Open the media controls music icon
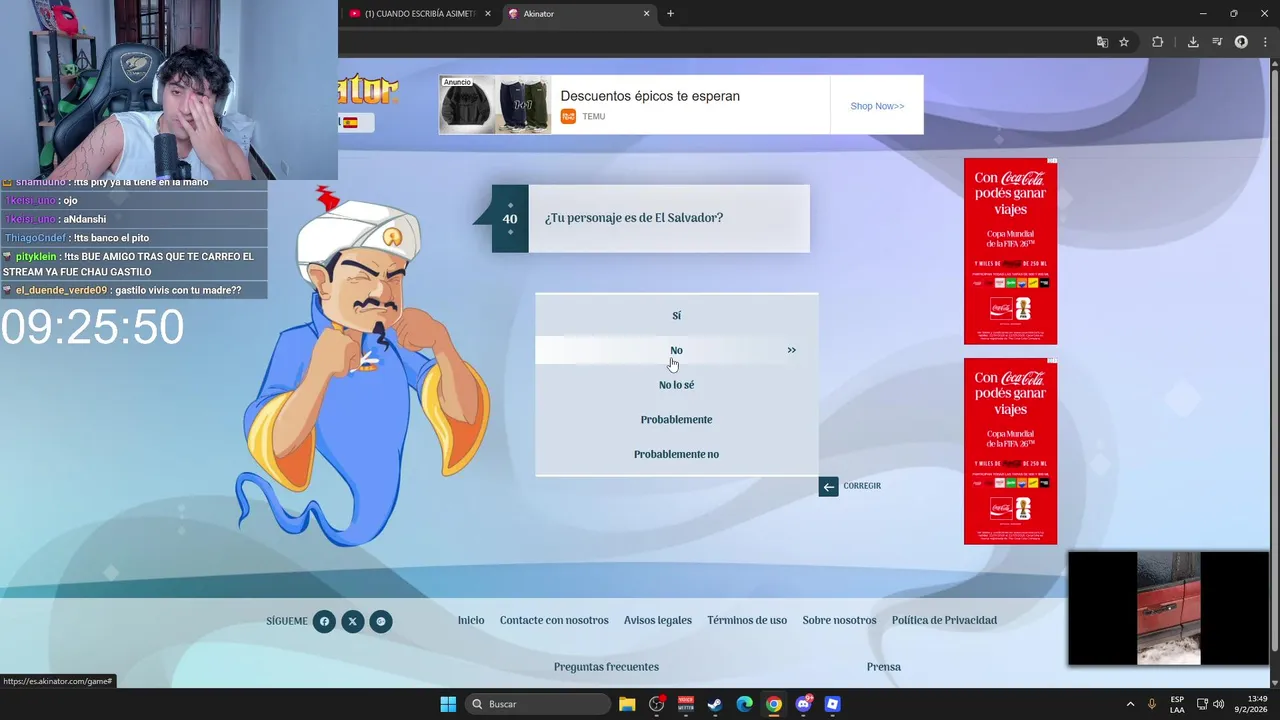The width and height of the screenshot is (1280, 720). (x=1217, y=42)
